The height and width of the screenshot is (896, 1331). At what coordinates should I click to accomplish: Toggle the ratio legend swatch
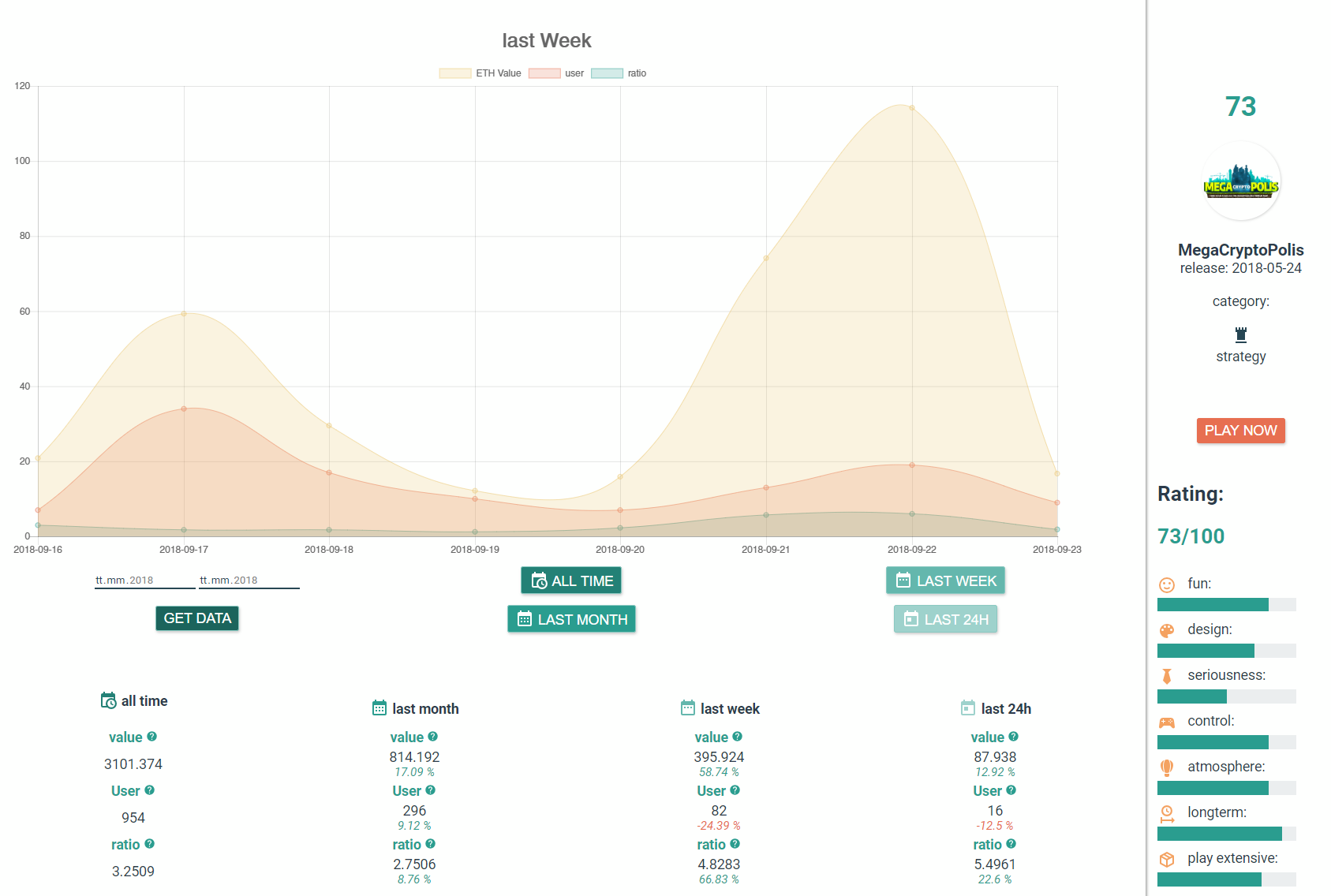[x=607, y=73]
